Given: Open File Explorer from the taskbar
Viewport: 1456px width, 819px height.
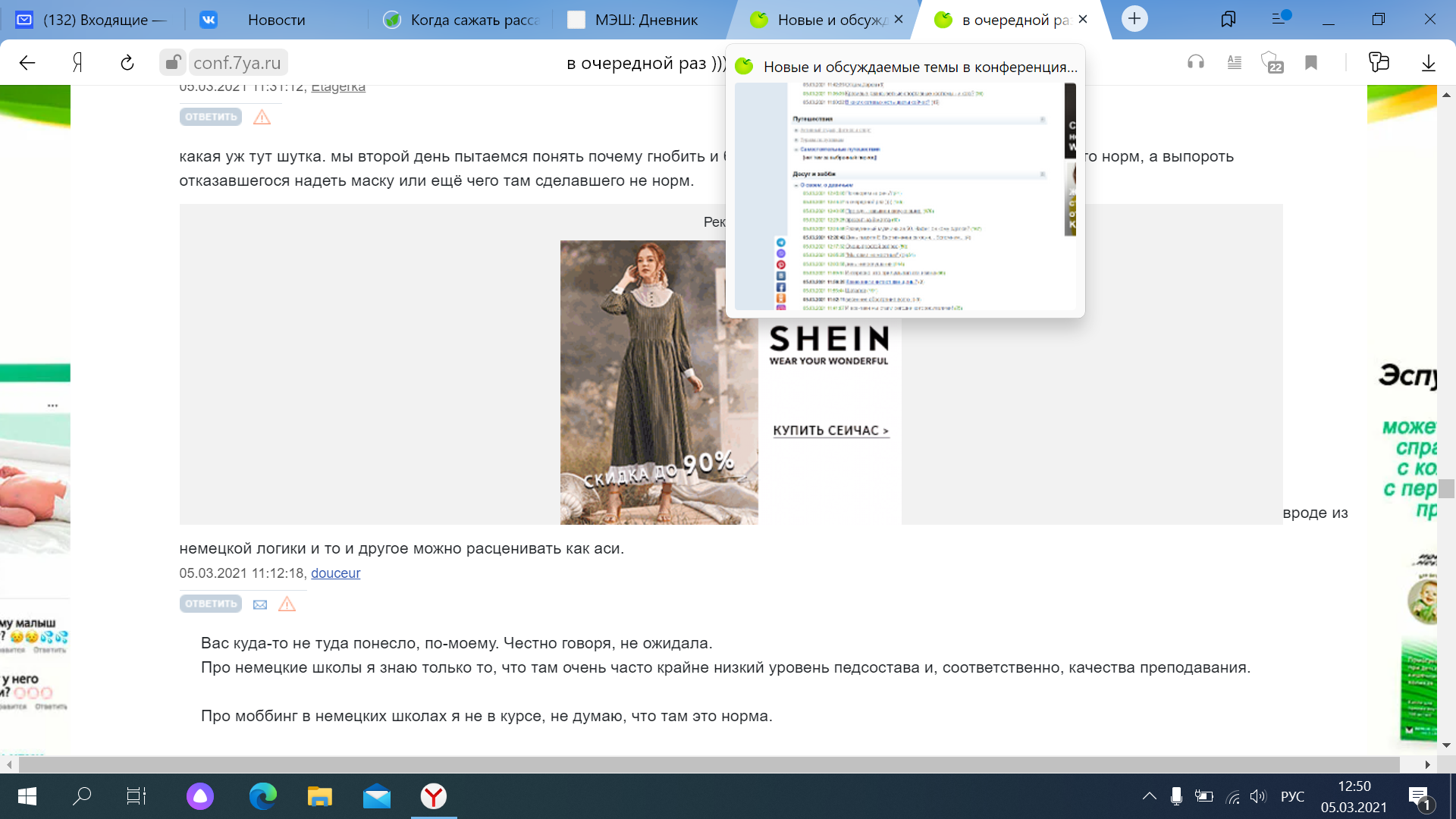Looking at the screenshot, I should 319,796.
